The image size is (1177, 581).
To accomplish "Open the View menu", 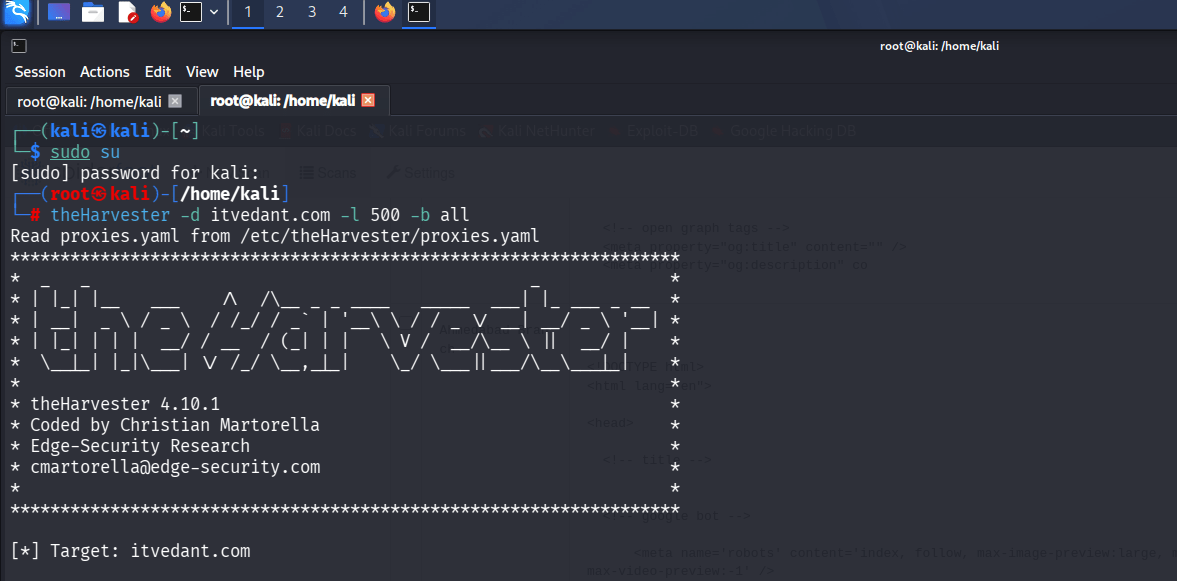I will 202,72.
